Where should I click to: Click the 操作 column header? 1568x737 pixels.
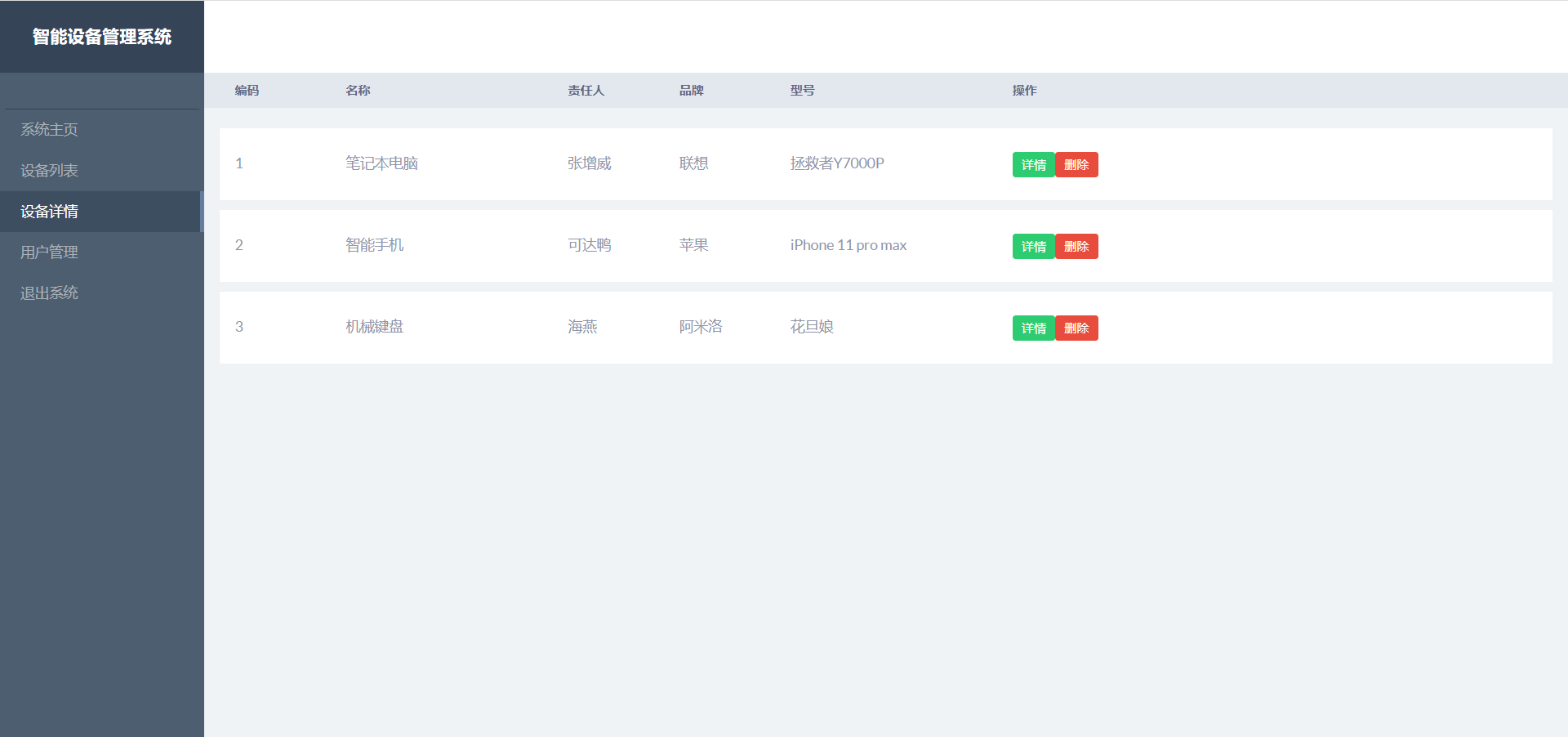(x=1023, y=91)
